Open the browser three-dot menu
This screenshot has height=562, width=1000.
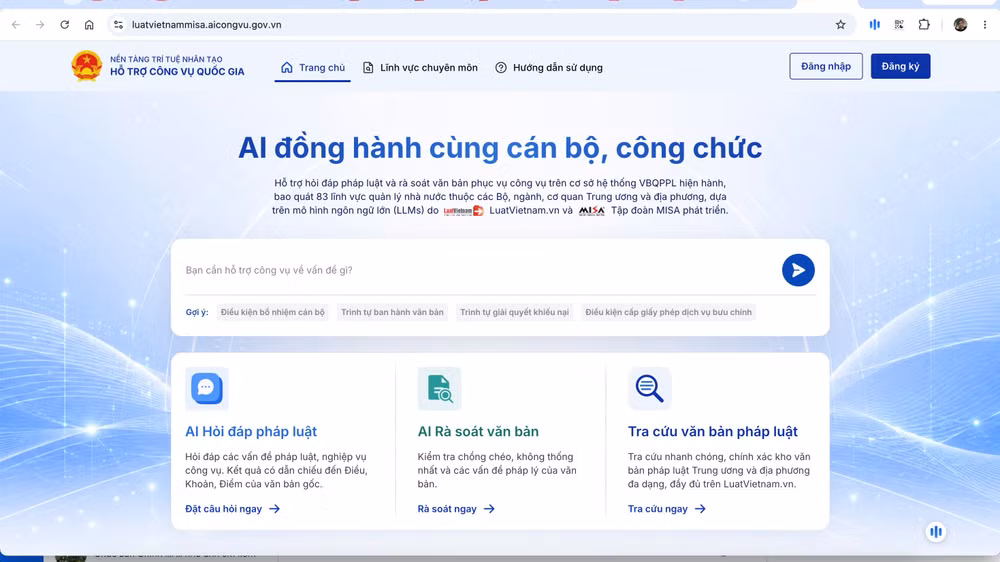click(x=985, y=25)
